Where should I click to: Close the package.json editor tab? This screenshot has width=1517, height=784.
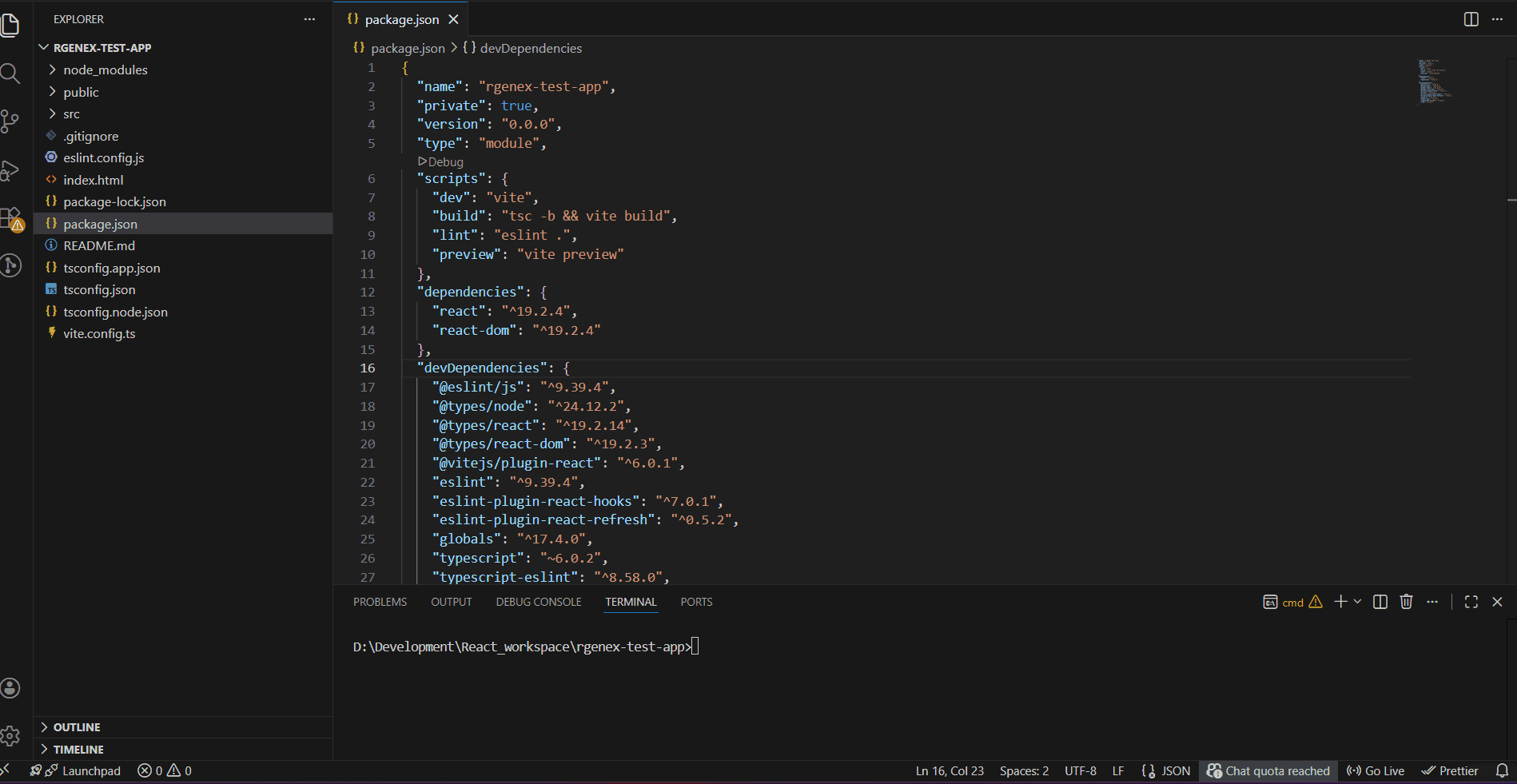coord(454,19)
